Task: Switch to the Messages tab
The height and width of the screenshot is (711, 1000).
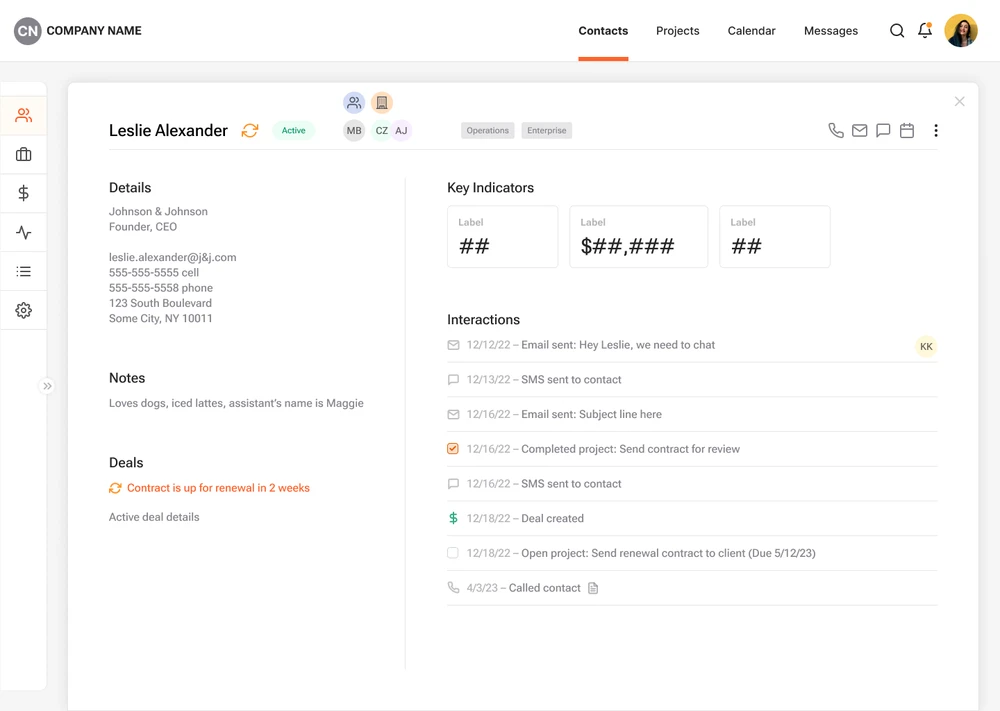Action: [x=830, y=30]
